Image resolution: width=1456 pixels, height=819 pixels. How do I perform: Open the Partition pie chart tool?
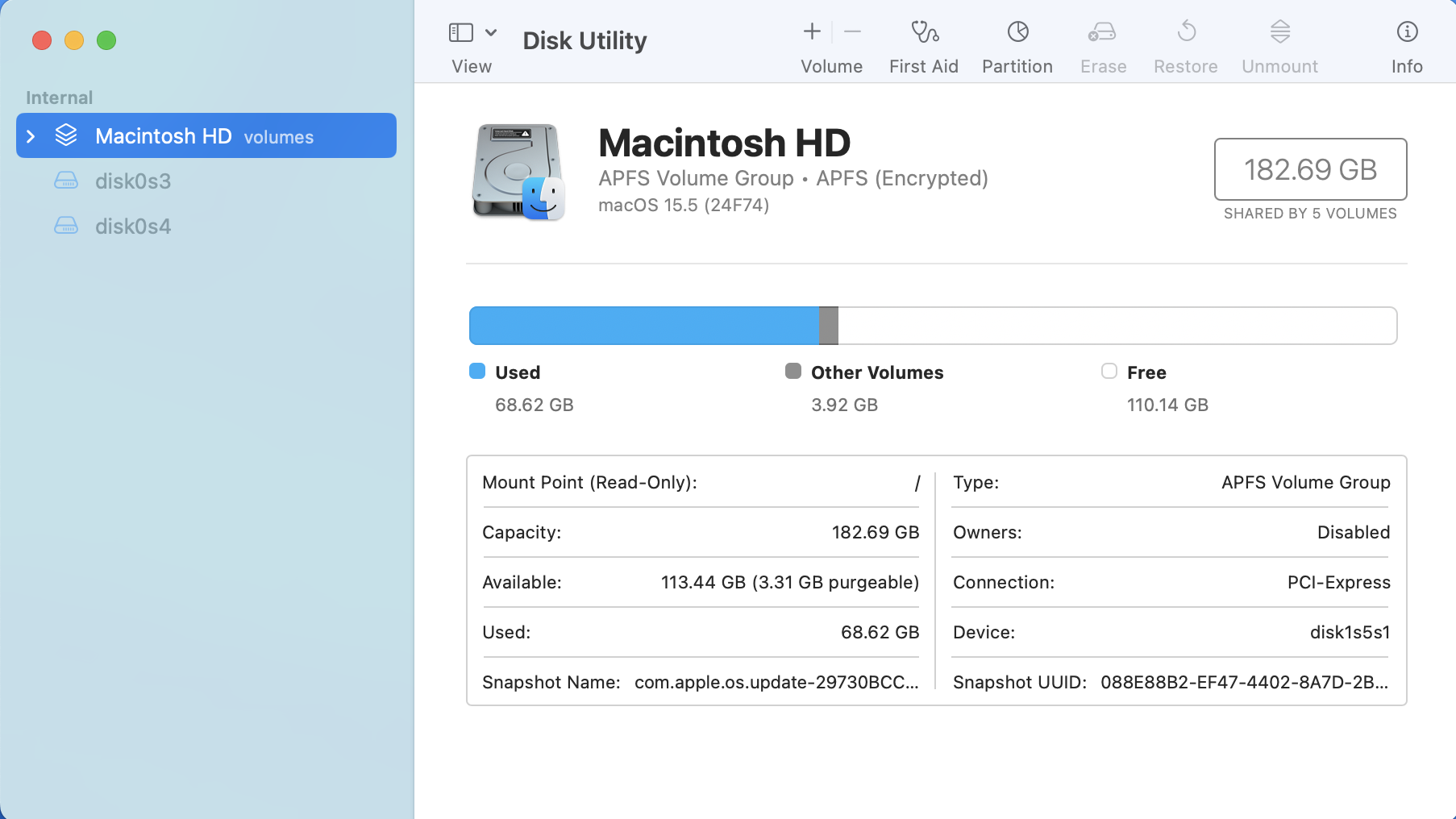click(x=1017, y=32)
